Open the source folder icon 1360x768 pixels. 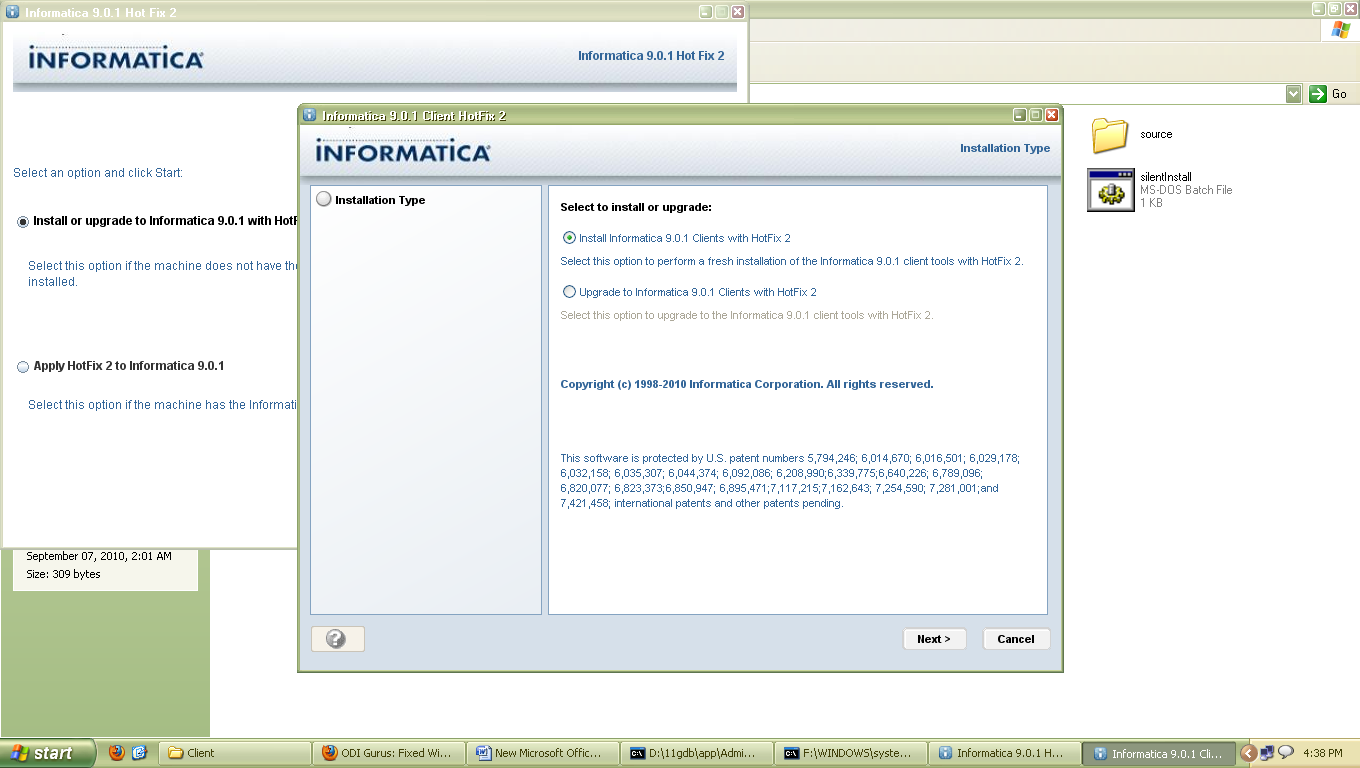pos(1110,135)
